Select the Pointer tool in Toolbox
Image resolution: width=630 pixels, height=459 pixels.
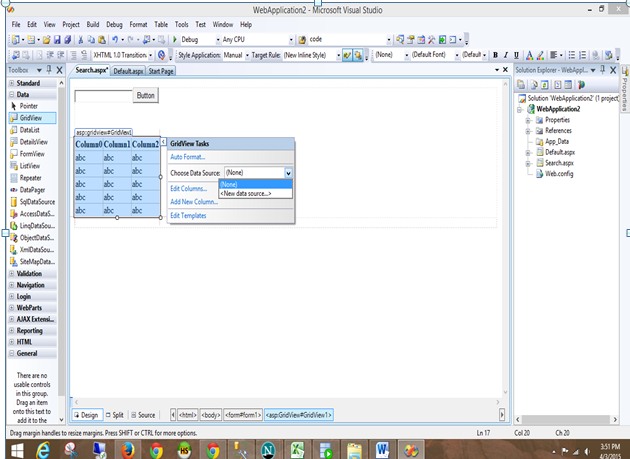point(28,106)
